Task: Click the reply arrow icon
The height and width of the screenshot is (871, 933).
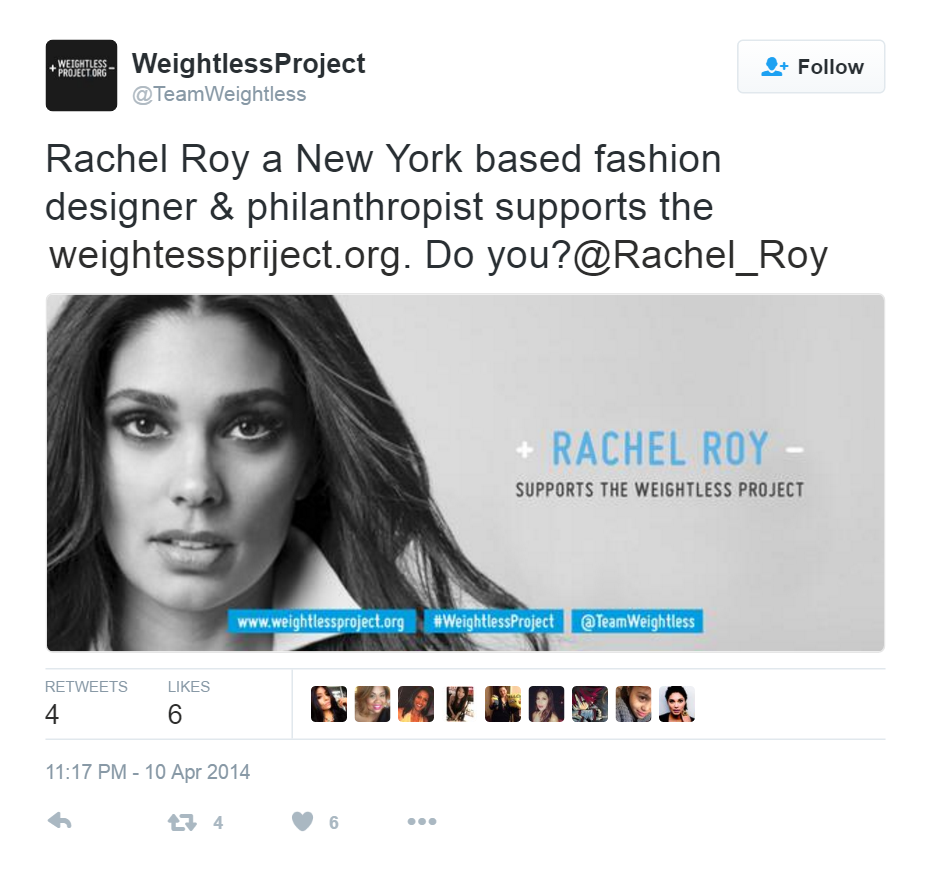Action: pyautogui.click(x=60, y=822)
